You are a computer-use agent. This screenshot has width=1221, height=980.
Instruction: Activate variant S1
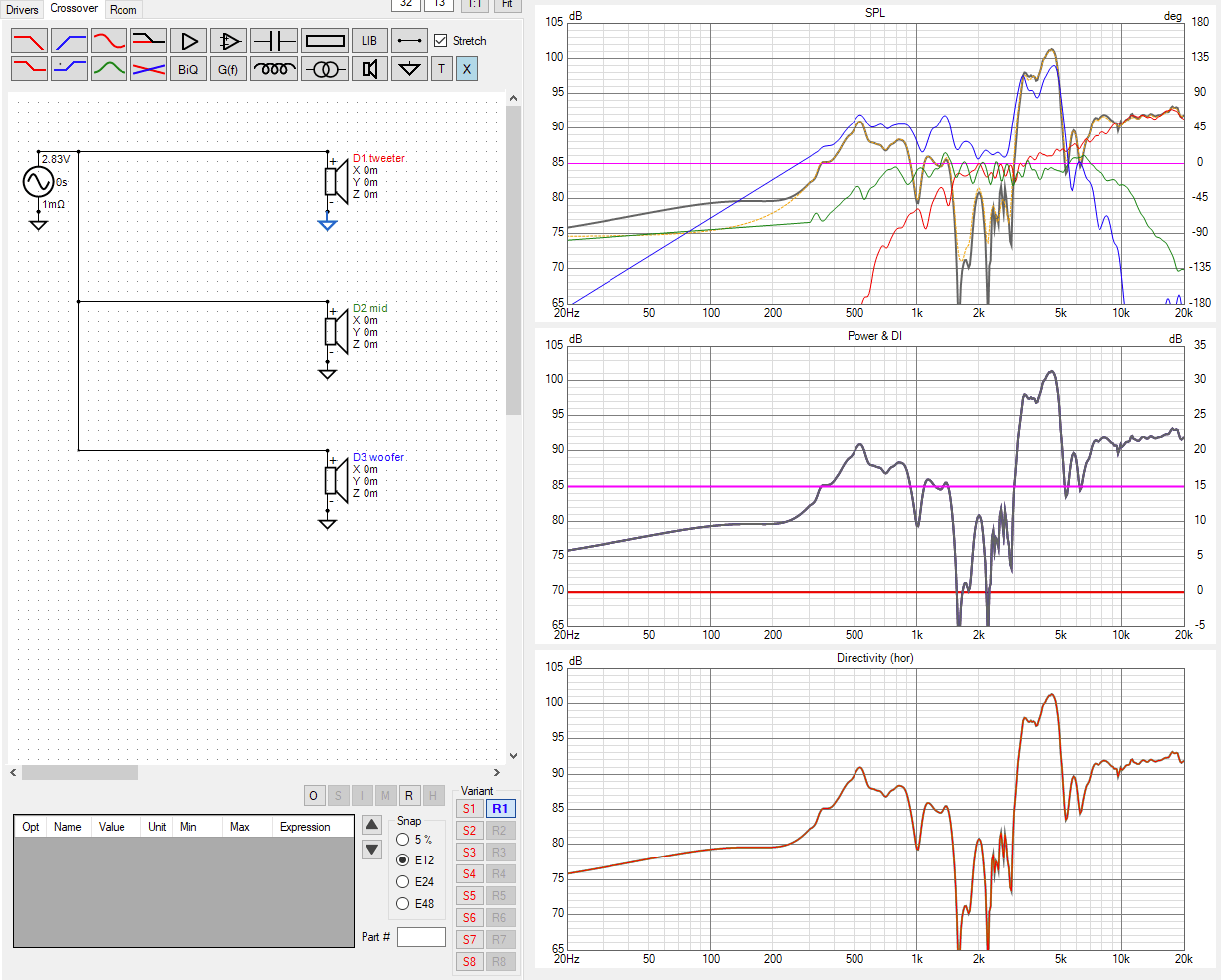coord(470,808)
